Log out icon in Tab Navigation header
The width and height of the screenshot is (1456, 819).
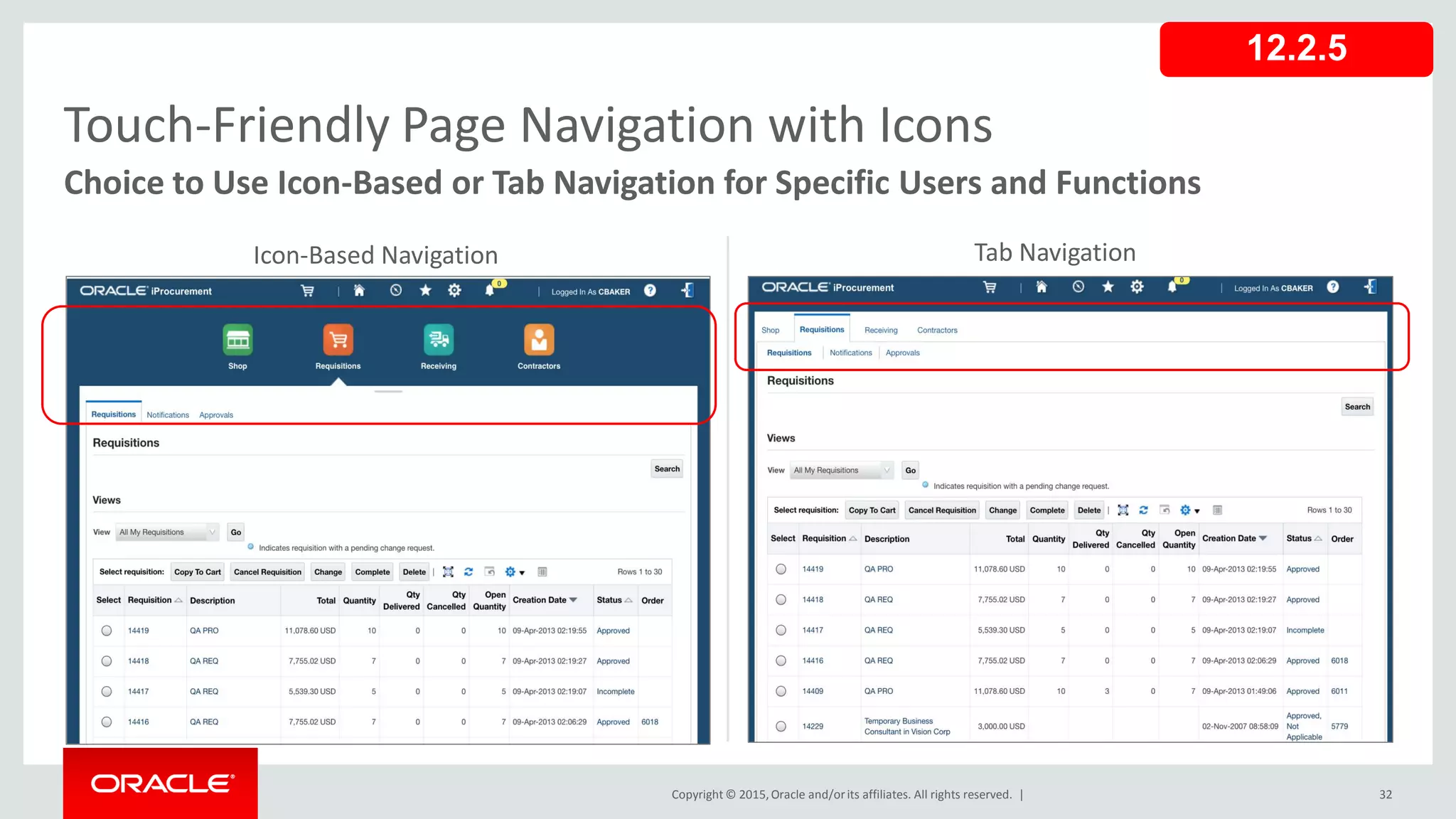(1370, 287)
